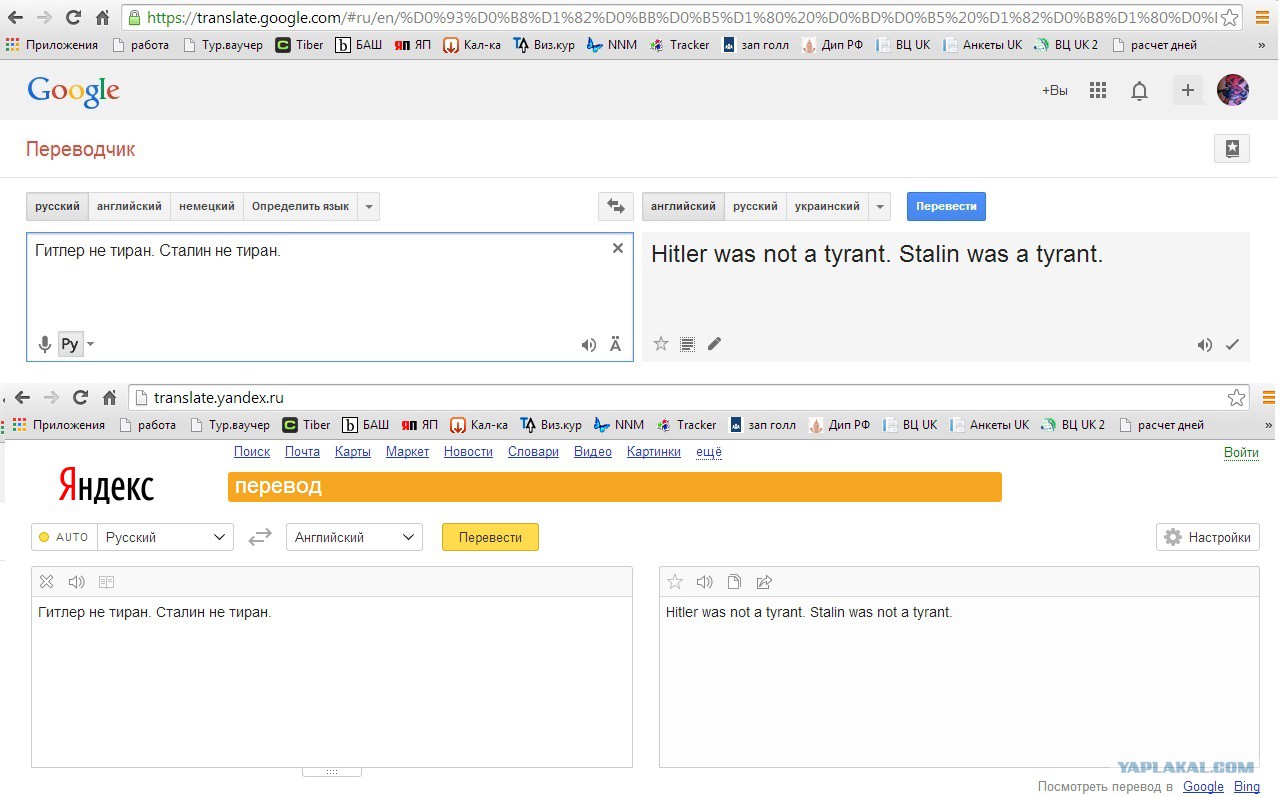This screenshot has height=797, width=1280.
Task: Clear the Yandex source text
Action: point(46,582)
